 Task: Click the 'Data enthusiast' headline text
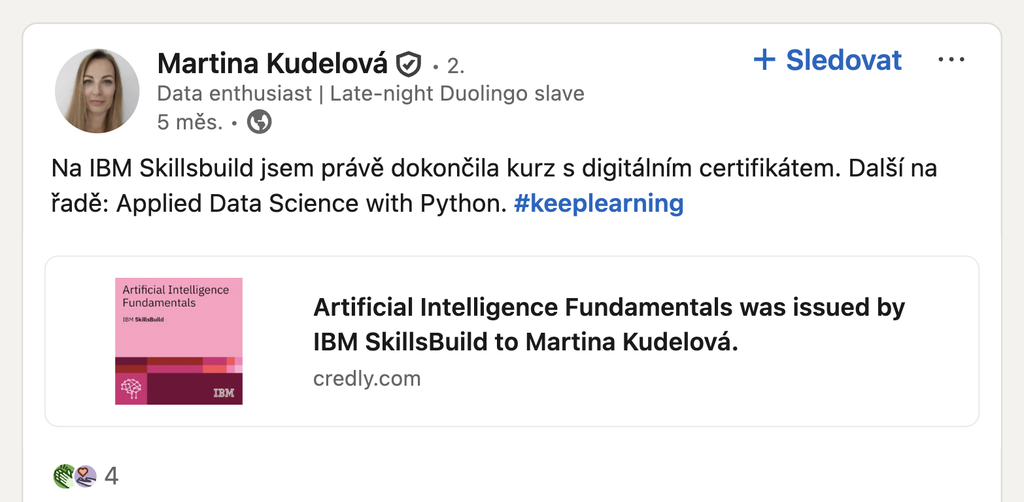[235, 94]
